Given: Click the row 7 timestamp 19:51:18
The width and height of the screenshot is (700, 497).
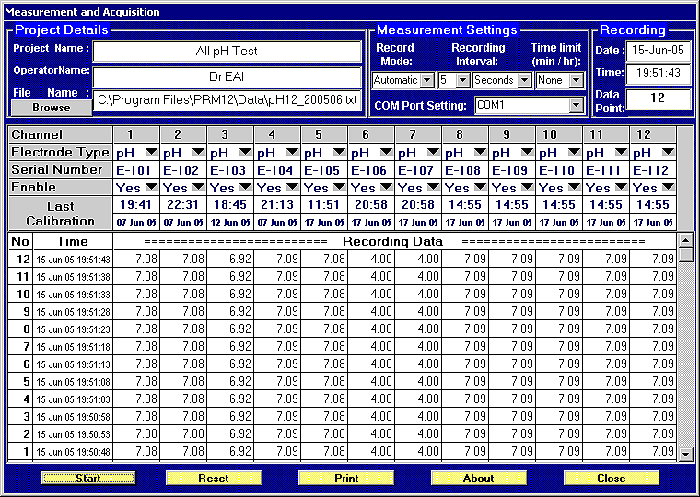Looking at the screenshot, I should (x=73, y=347).
